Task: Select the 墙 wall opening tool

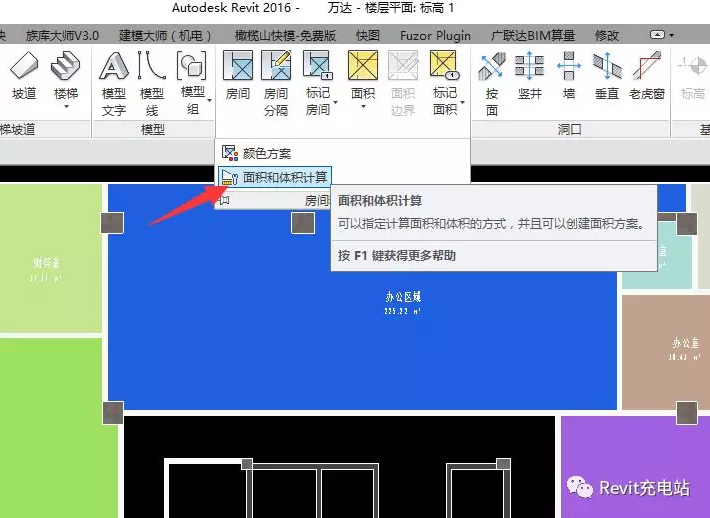Action: tap(569, 76)
